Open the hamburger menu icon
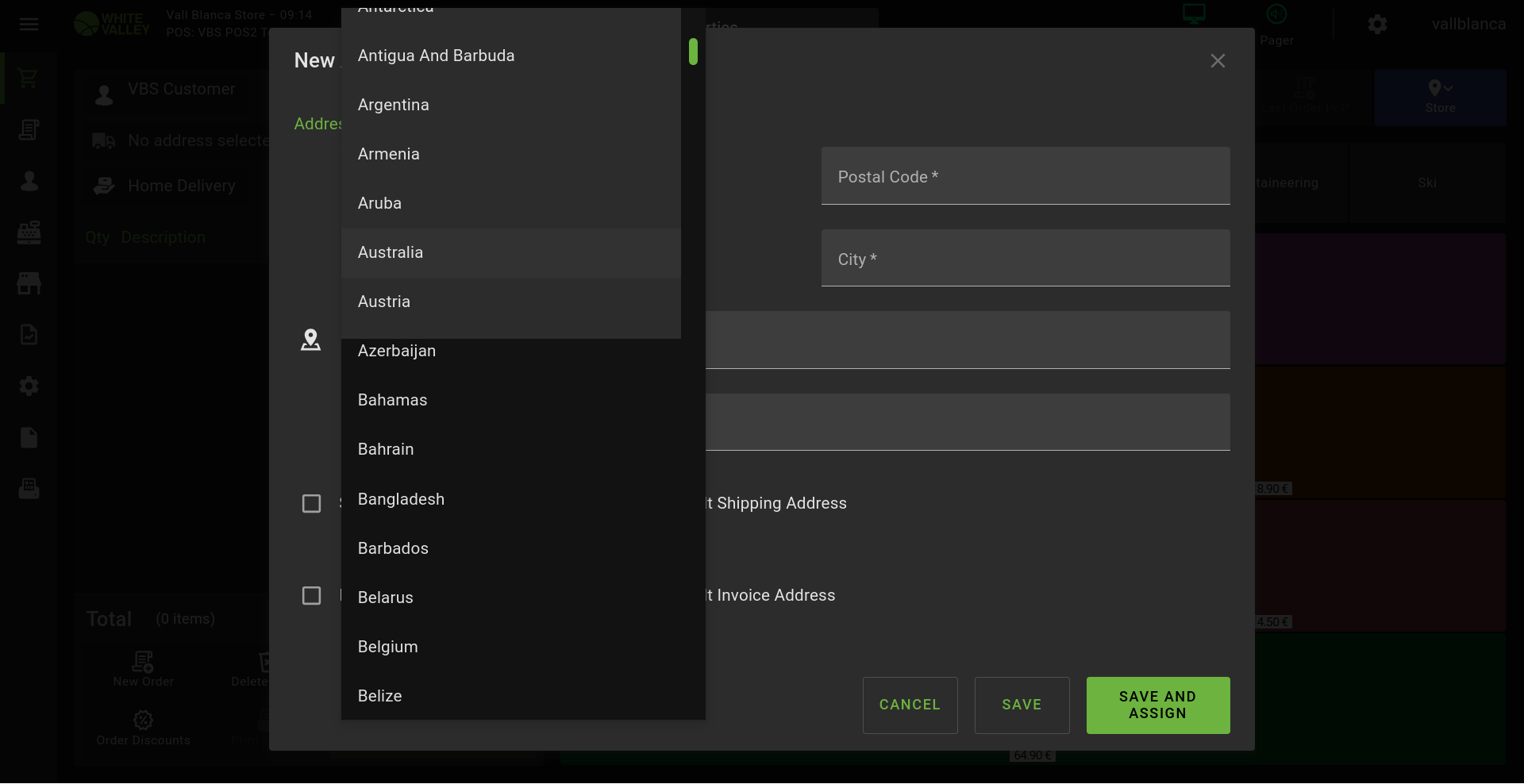The width and height of the screenshot is (1524, 784). 29,25
